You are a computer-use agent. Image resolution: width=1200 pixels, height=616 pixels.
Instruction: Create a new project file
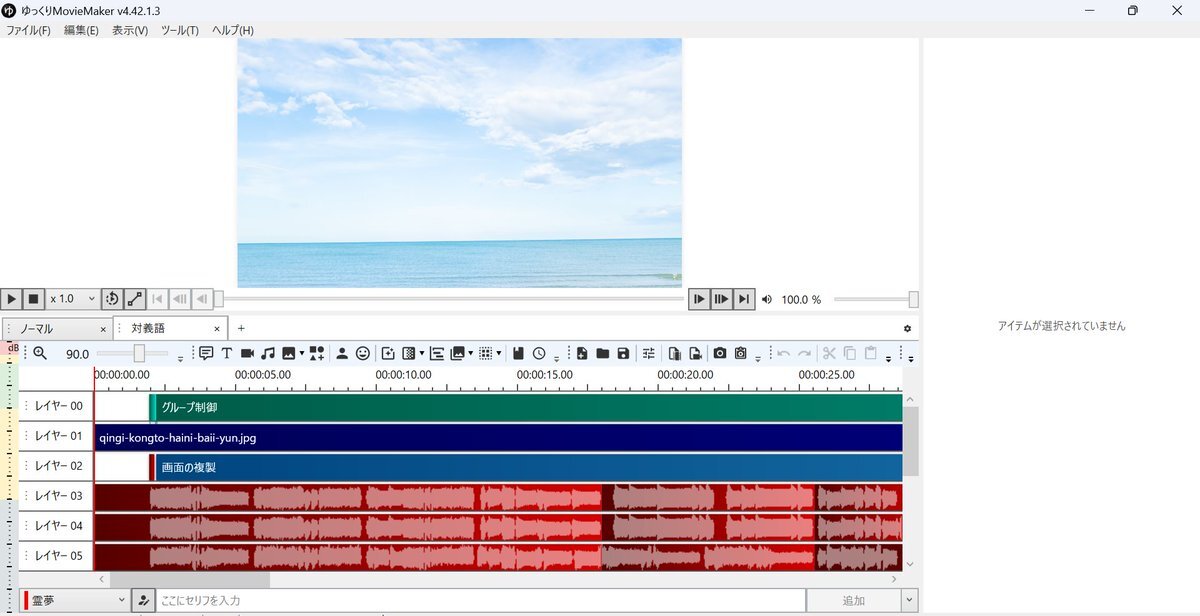582,353
